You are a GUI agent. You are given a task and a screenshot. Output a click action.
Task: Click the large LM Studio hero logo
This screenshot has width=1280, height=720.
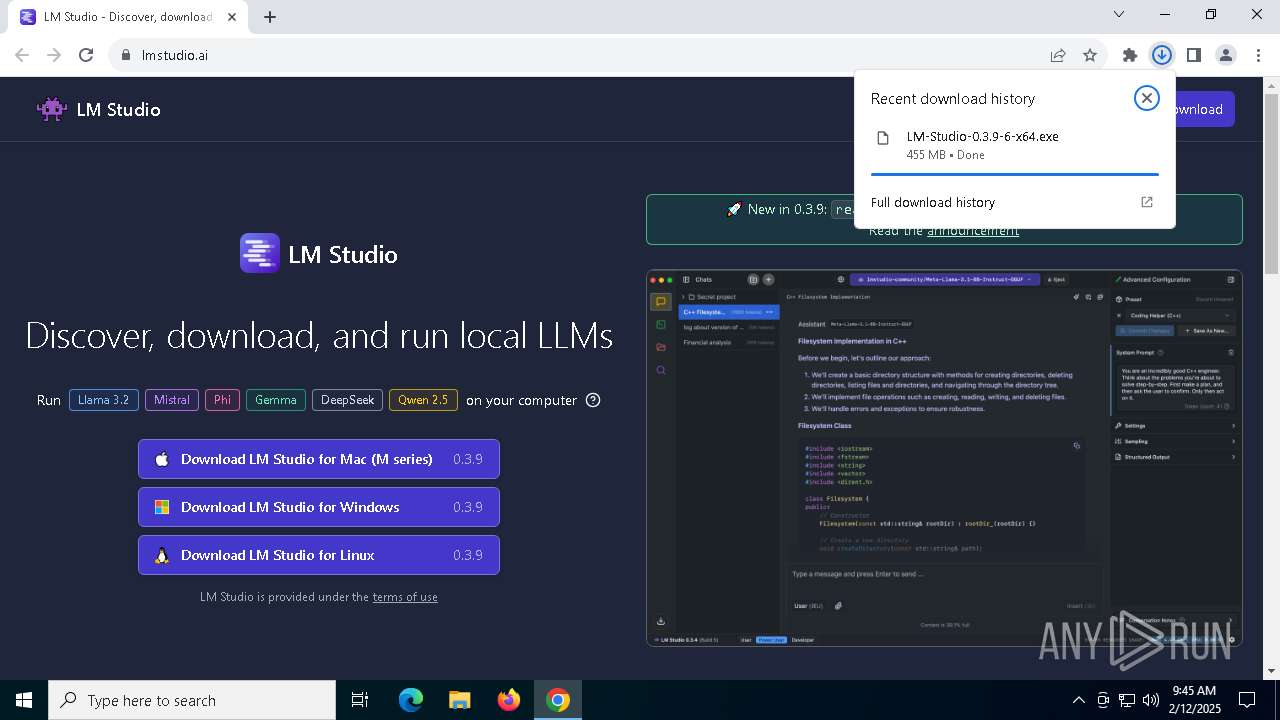(x=260, y=253)
